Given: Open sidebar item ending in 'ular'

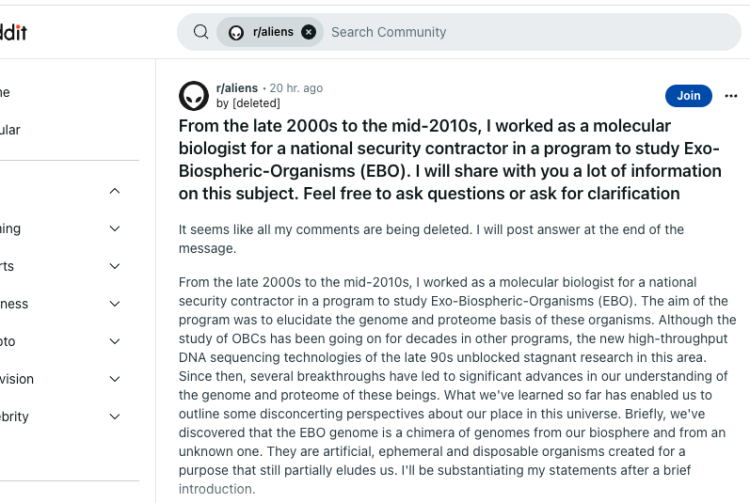Looking at the screenshot, I should tap(11, 130).
